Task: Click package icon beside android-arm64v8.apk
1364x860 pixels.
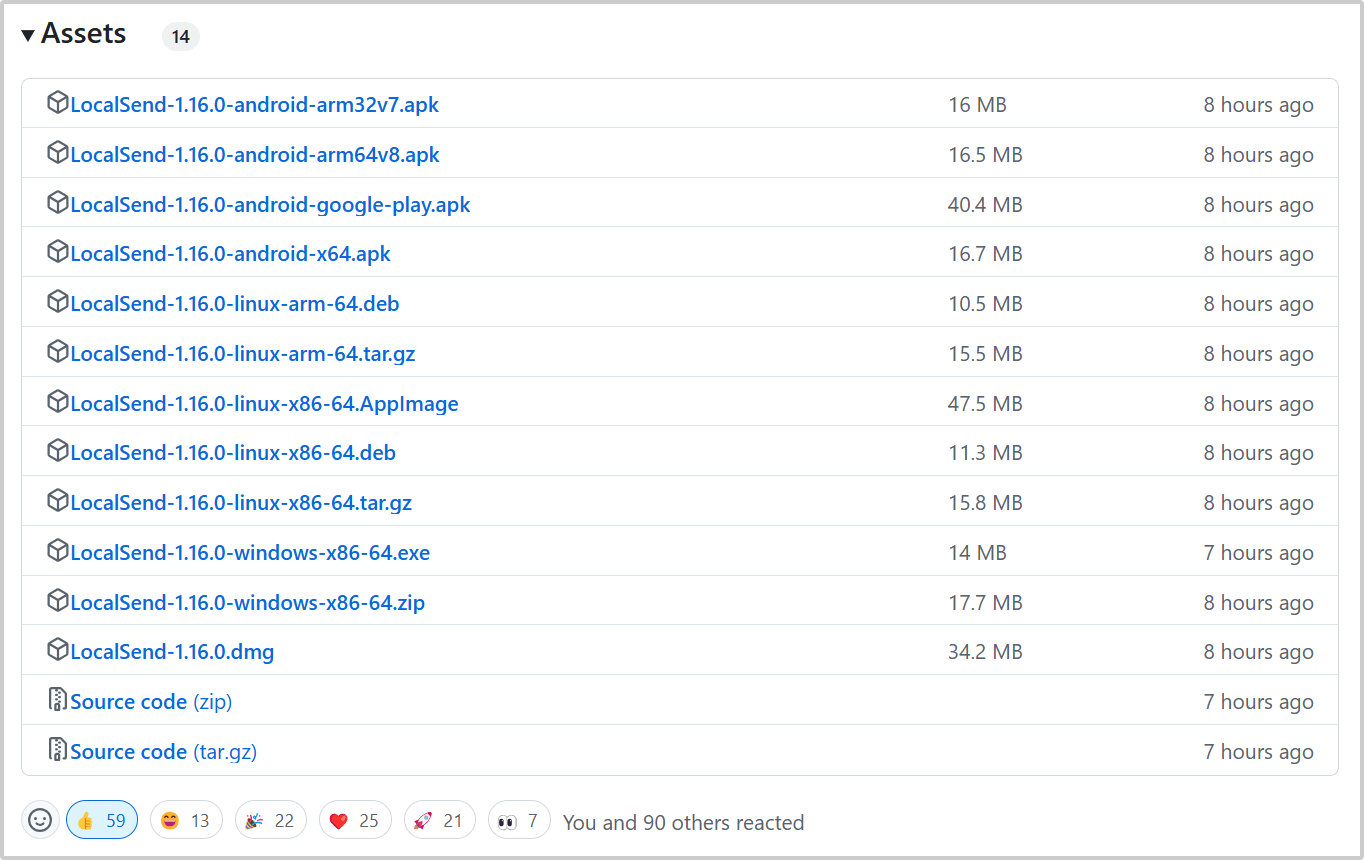Action: click(x=58, y=152)
